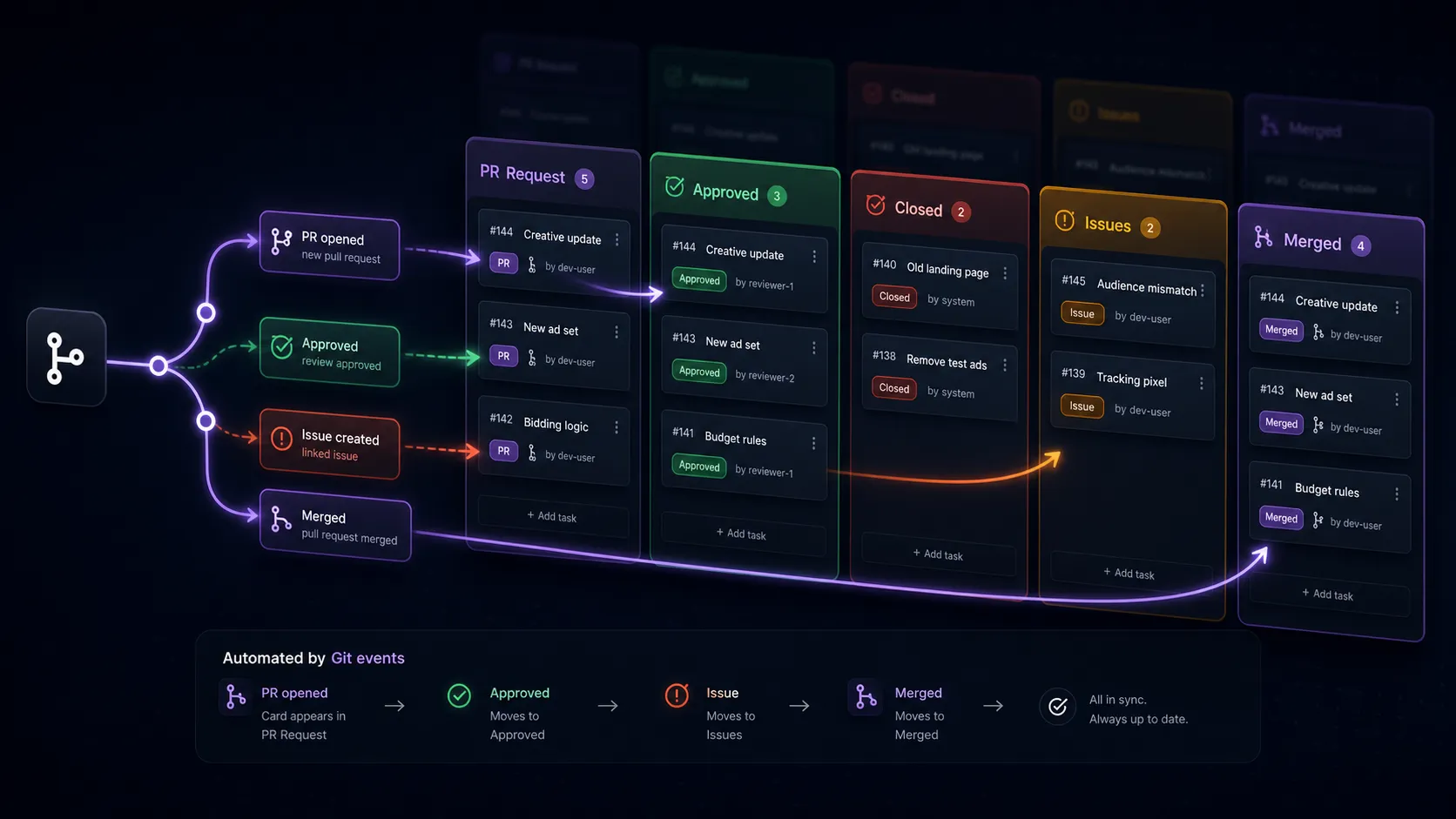Open options menu for Approved #141 Budget rules
The width and height of the screenshot is (1456, 819).
point(814,443)
